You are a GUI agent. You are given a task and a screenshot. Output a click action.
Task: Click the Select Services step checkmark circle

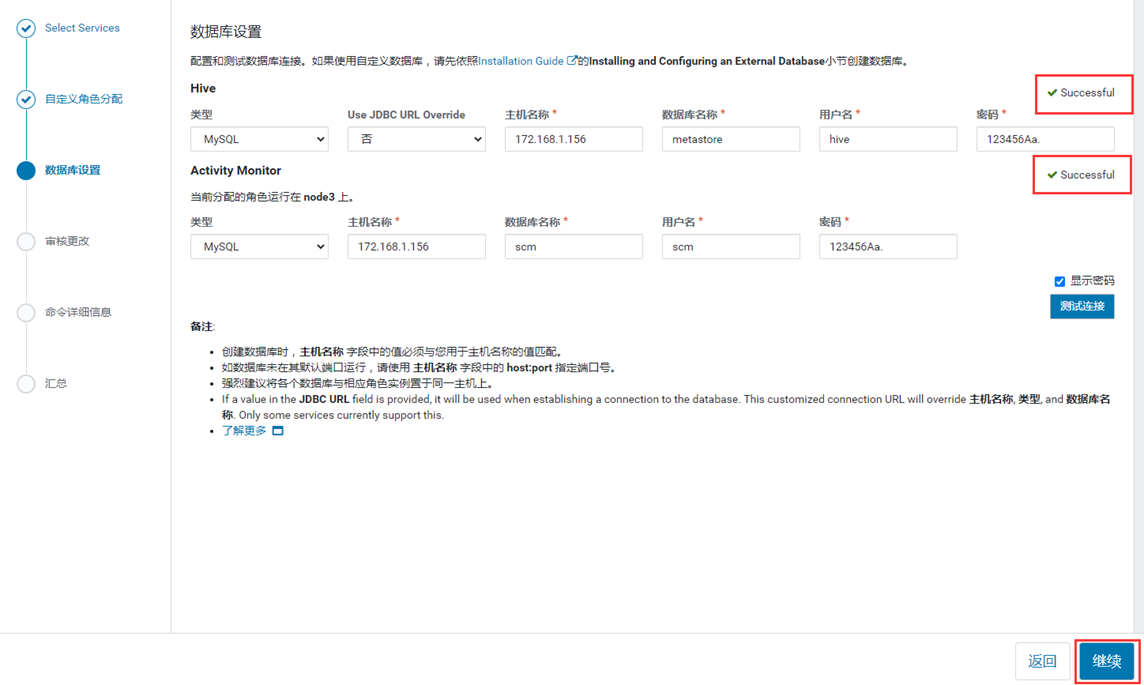(26, 28)
